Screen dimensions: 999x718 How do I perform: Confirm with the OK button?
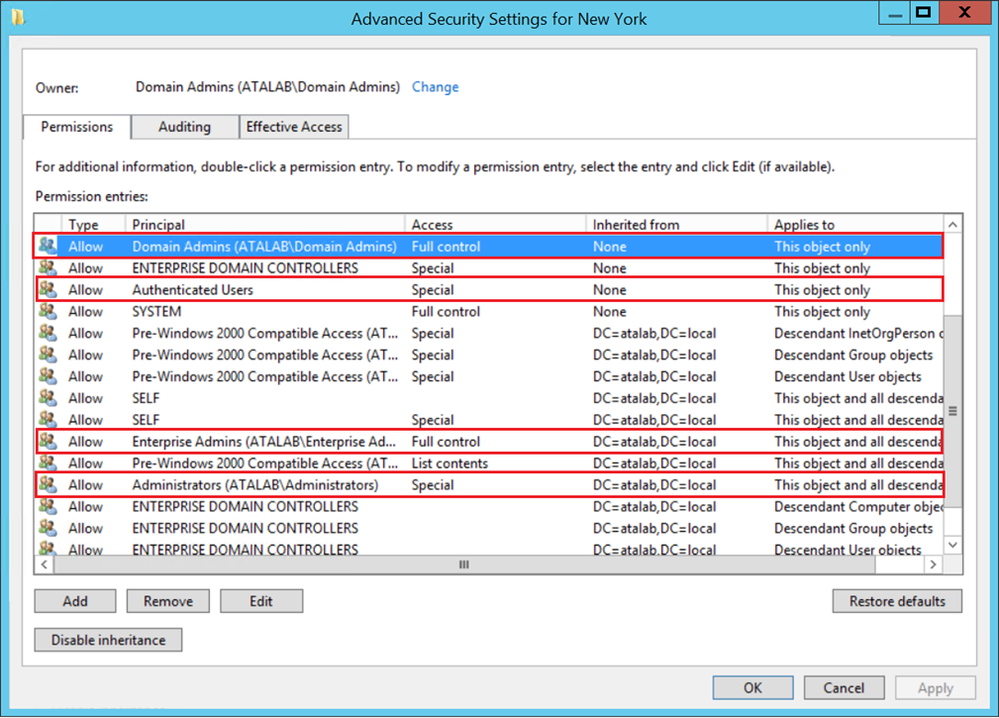pos(752,687)
